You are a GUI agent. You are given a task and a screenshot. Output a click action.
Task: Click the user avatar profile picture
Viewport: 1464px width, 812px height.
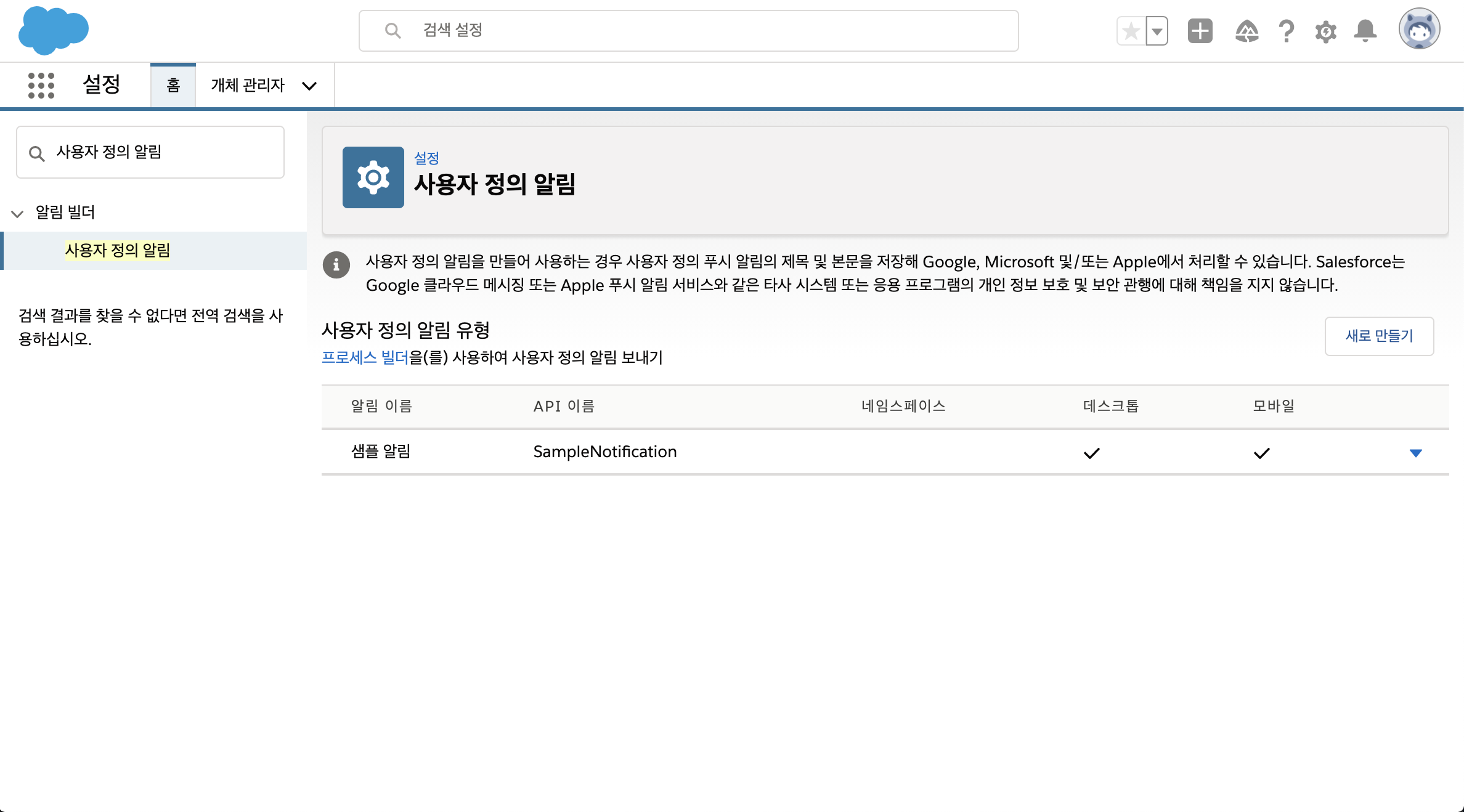click(1419, 29)
